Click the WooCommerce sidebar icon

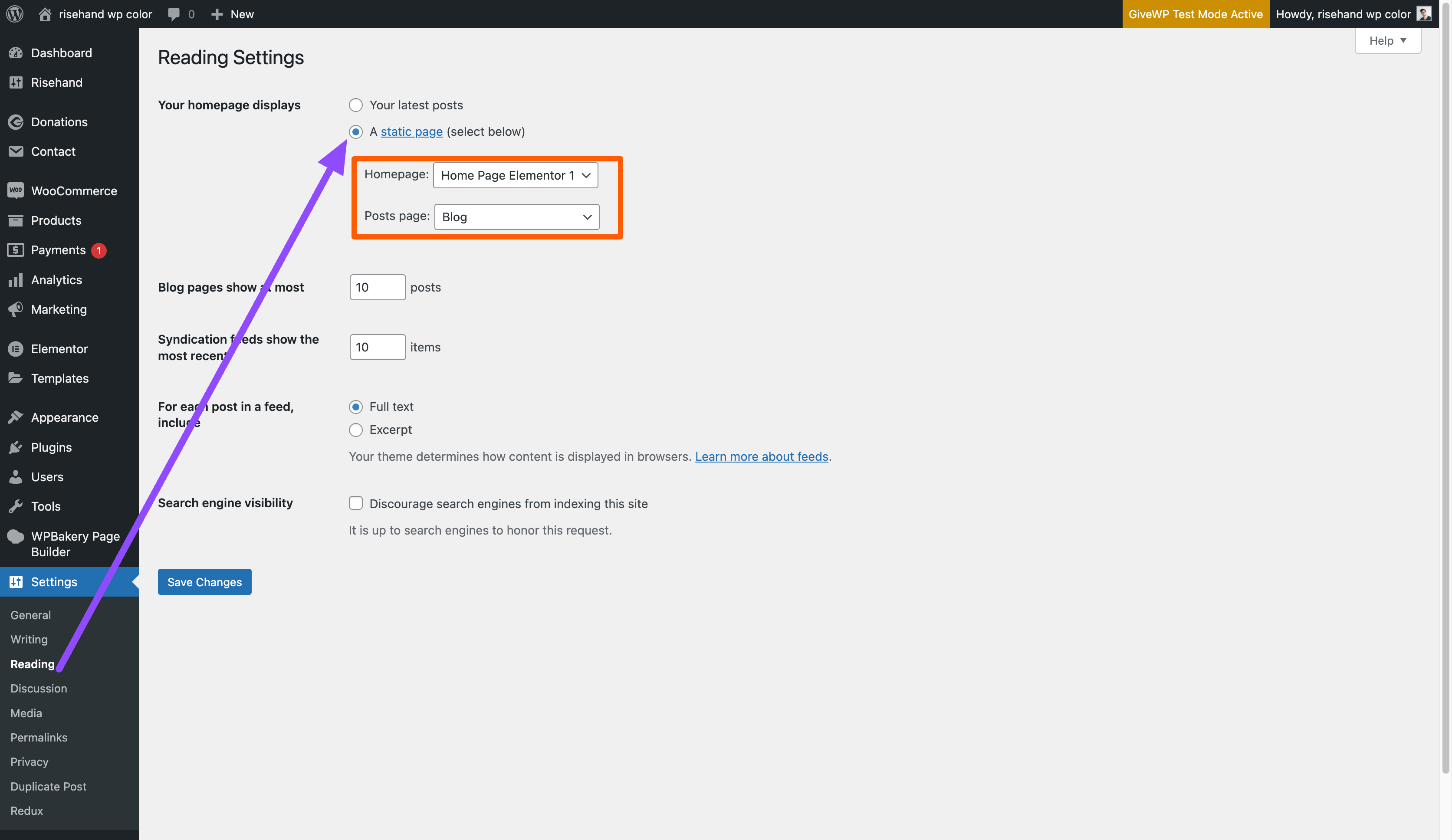pyautogui.click(x=16, y=191)
